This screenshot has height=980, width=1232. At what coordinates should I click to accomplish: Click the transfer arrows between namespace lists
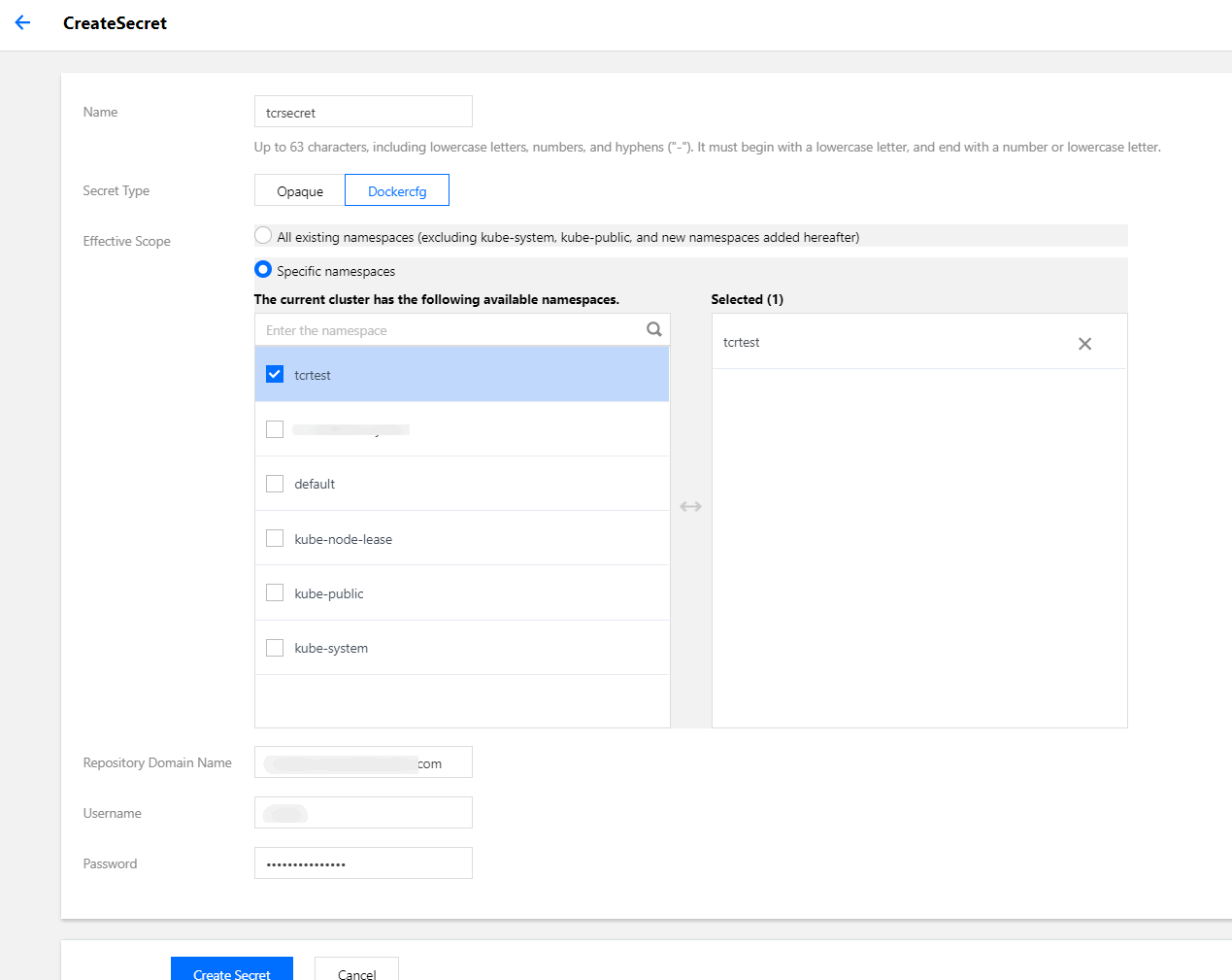tap(690, 507)
